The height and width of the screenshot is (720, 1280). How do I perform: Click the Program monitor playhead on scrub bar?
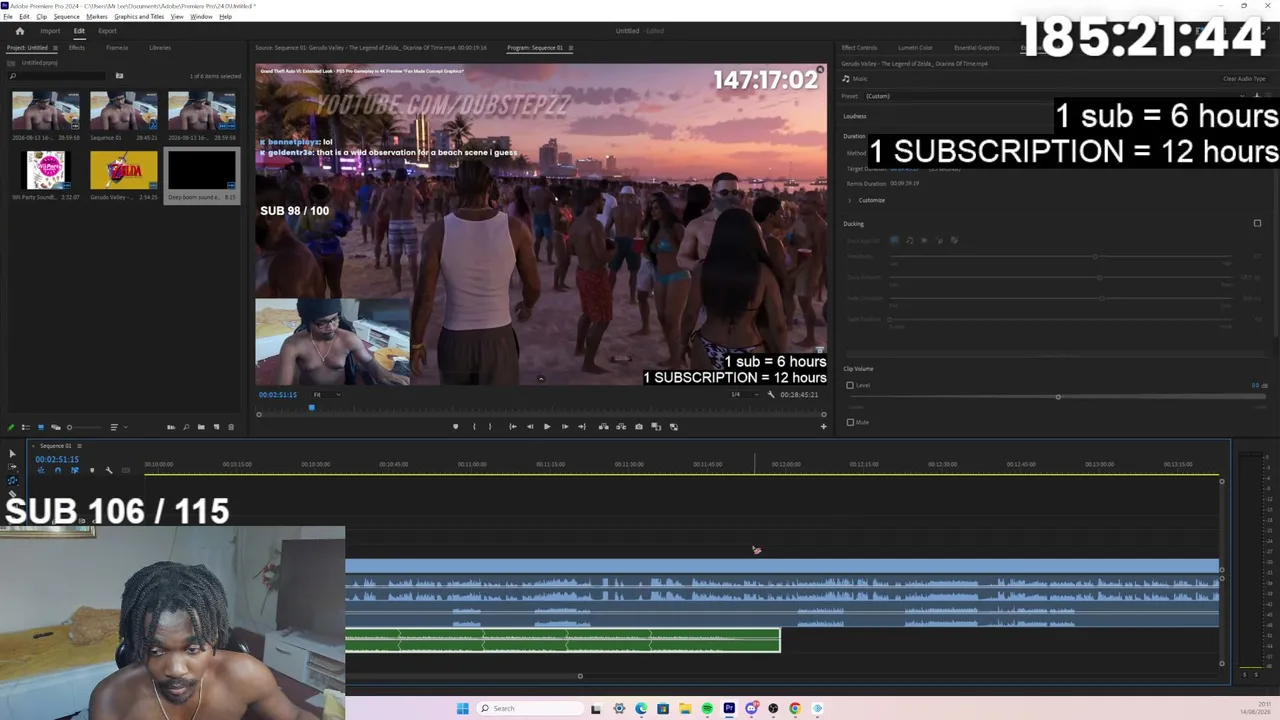[x=311, y=407]
